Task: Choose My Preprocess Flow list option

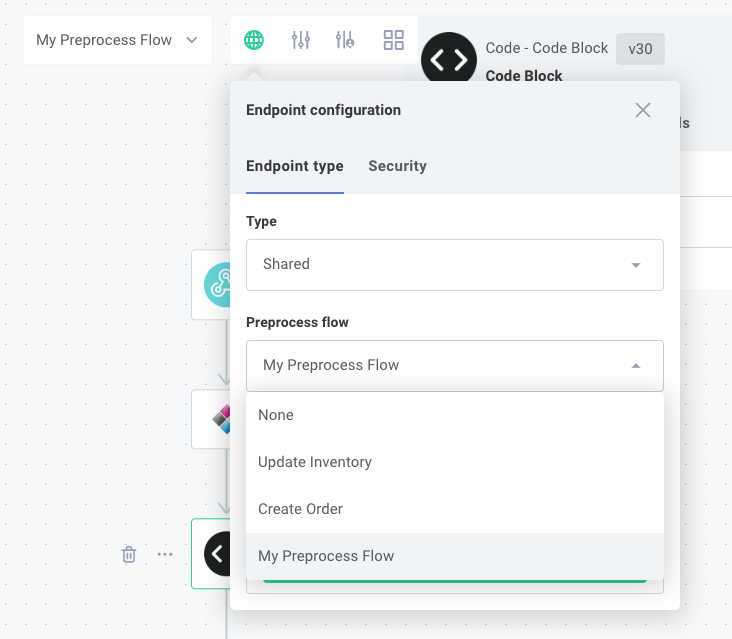Action: pos(455,556)
